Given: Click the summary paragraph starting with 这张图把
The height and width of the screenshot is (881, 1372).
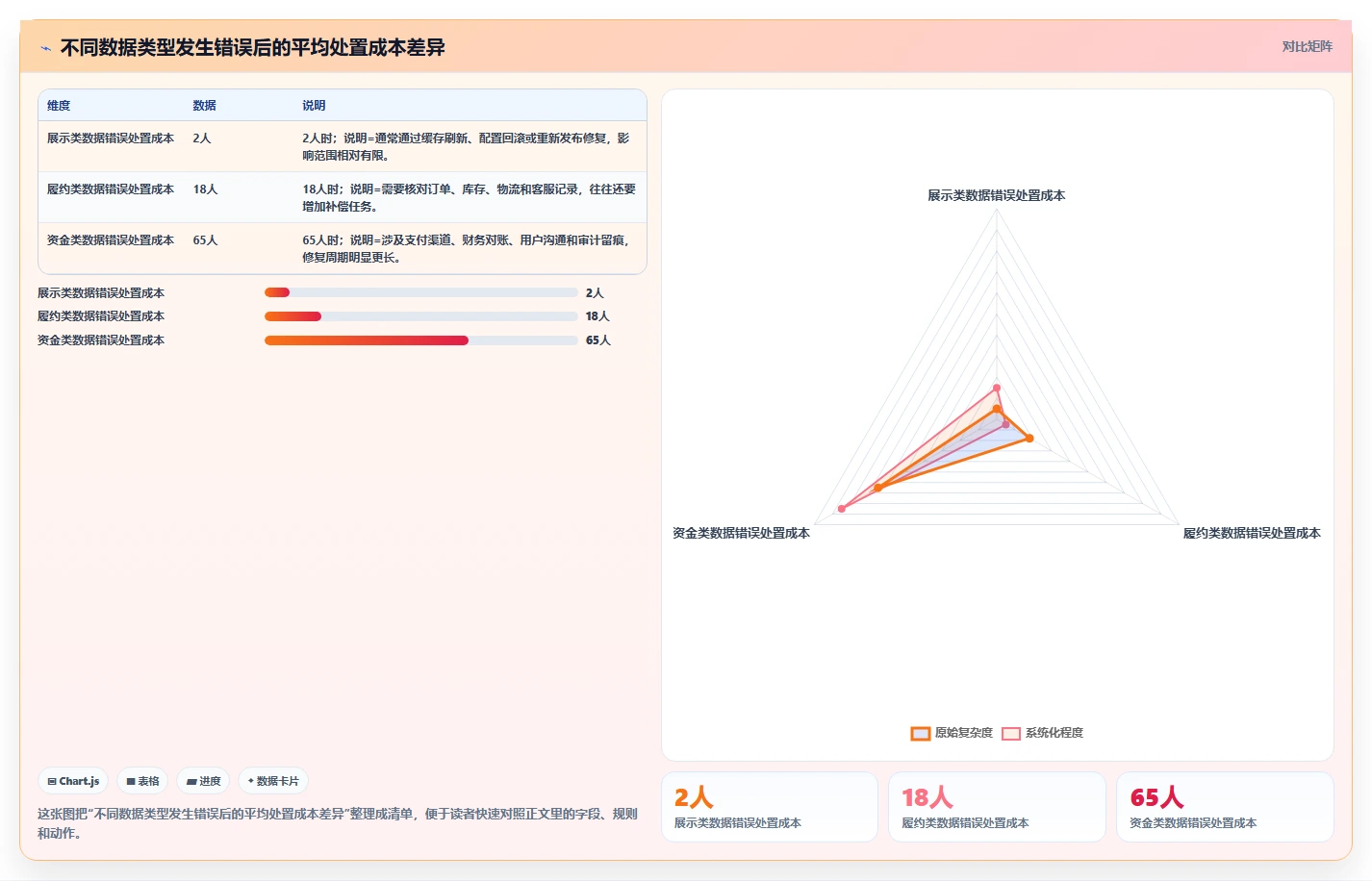Looking at the screenshot, I should click(x=338, y=823).
